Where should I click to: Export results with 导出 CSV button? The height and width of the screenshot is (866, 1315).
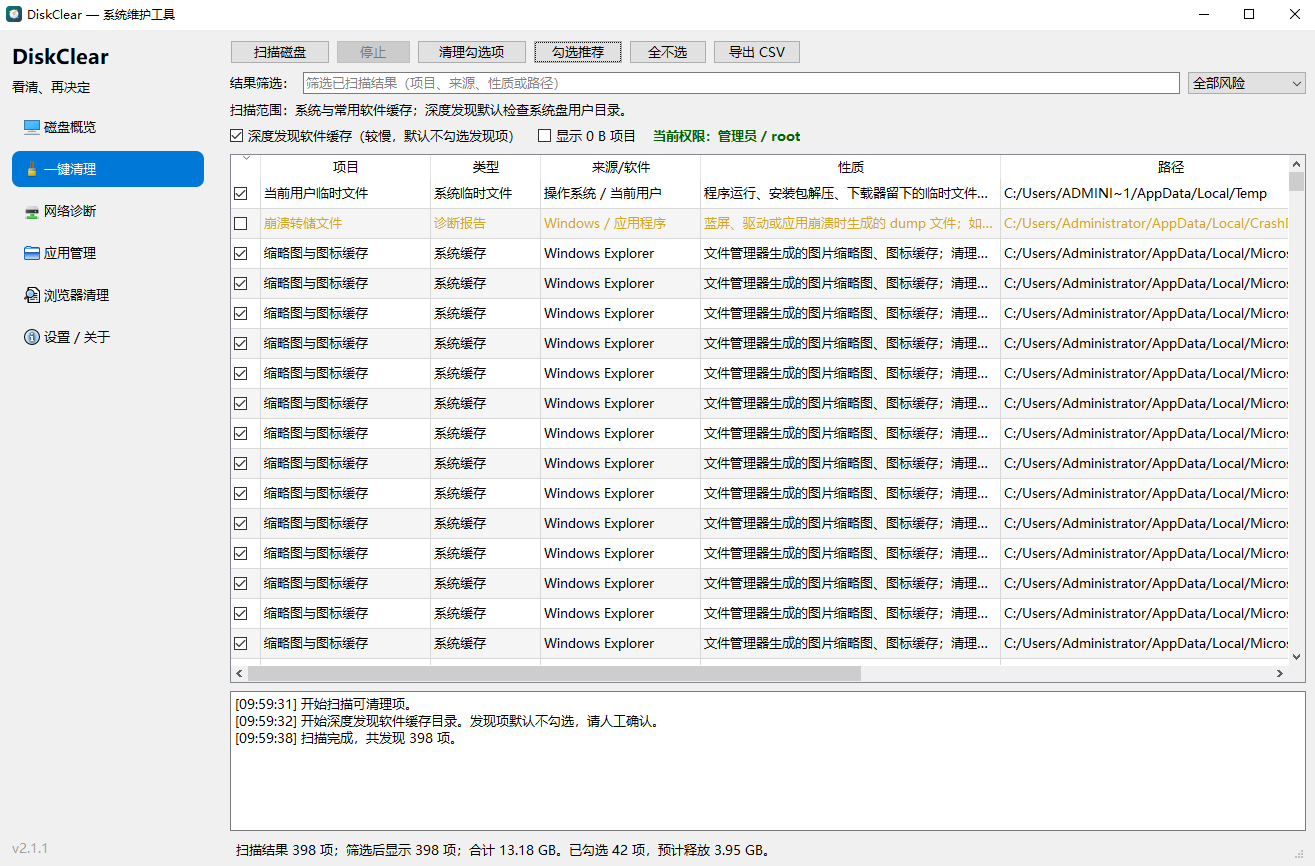[x=757, y=52]
